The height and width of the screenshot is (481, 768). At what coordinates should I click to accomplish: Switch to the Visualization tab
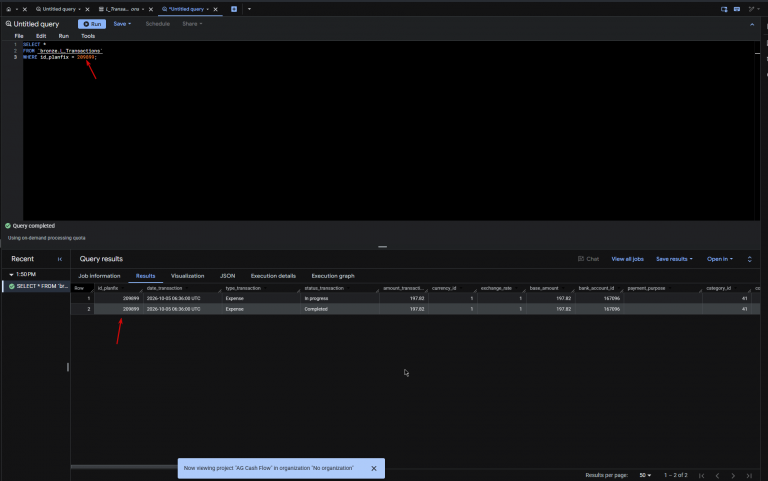(188, 276)
